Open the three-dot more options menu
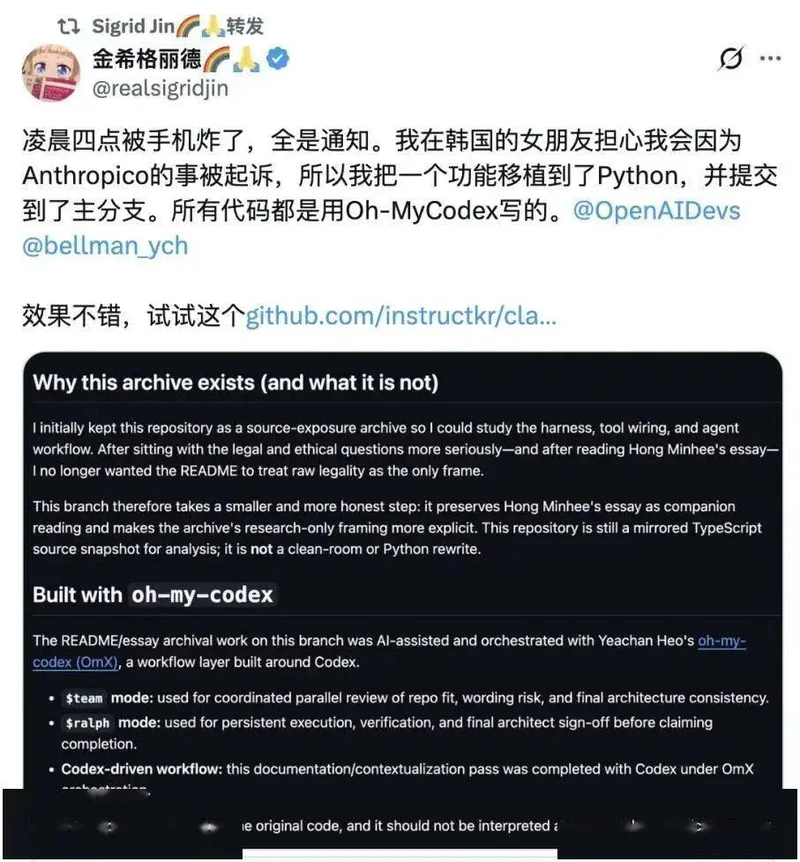800x862 pixels. (x=770, y=58)
